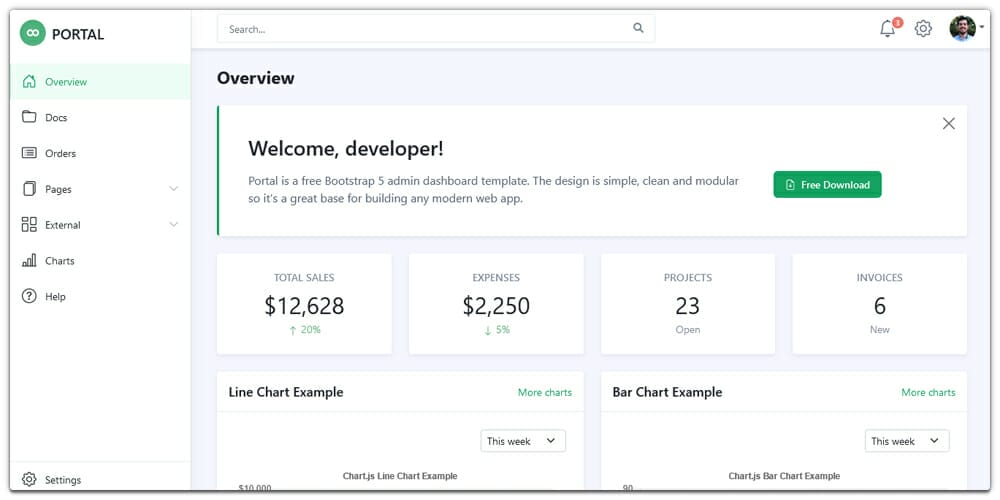Expand the Pages submenu chevron
This screenshot has height=500, width=1000.
click(173, 189)
